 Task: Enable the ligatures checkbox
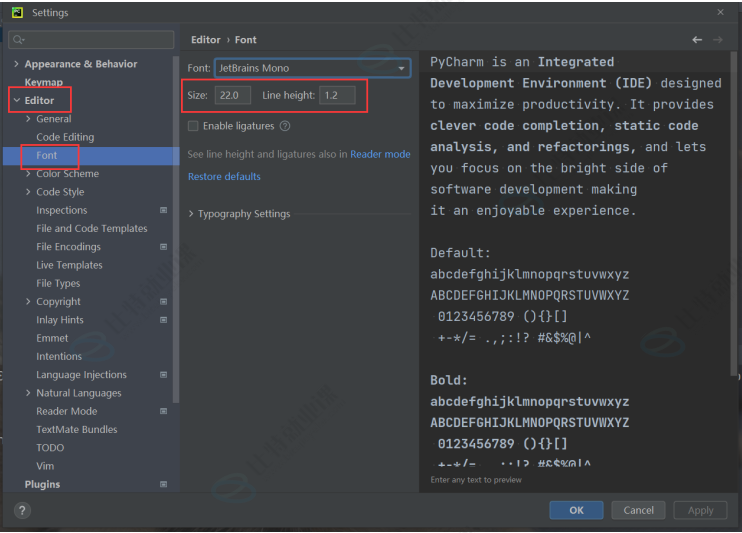click(193, 126)
